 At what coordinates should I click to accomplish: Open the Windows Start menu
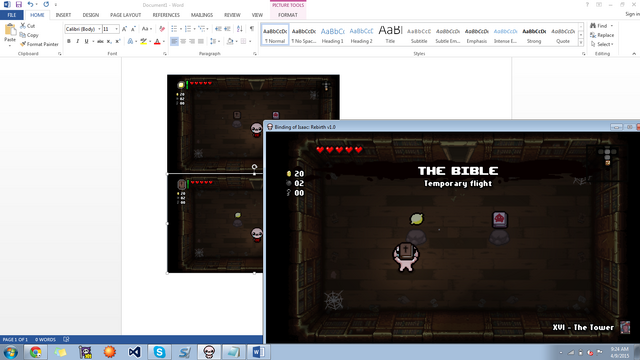coord(10,352)
